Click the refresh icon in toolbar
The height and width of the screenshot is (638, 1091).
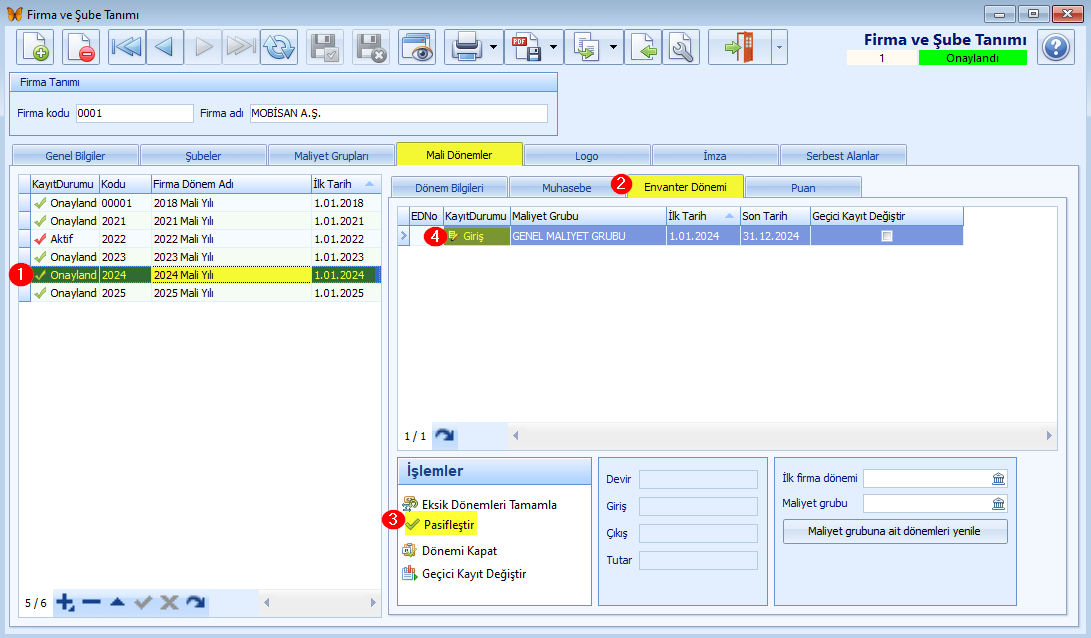(x=279, y=47)
